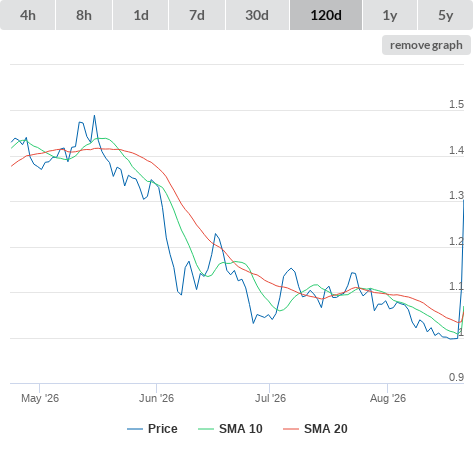This screenshot has width=474, height=455.
Task: Hide the SMA 20 series via legend
Action: [x=326, y=429]
